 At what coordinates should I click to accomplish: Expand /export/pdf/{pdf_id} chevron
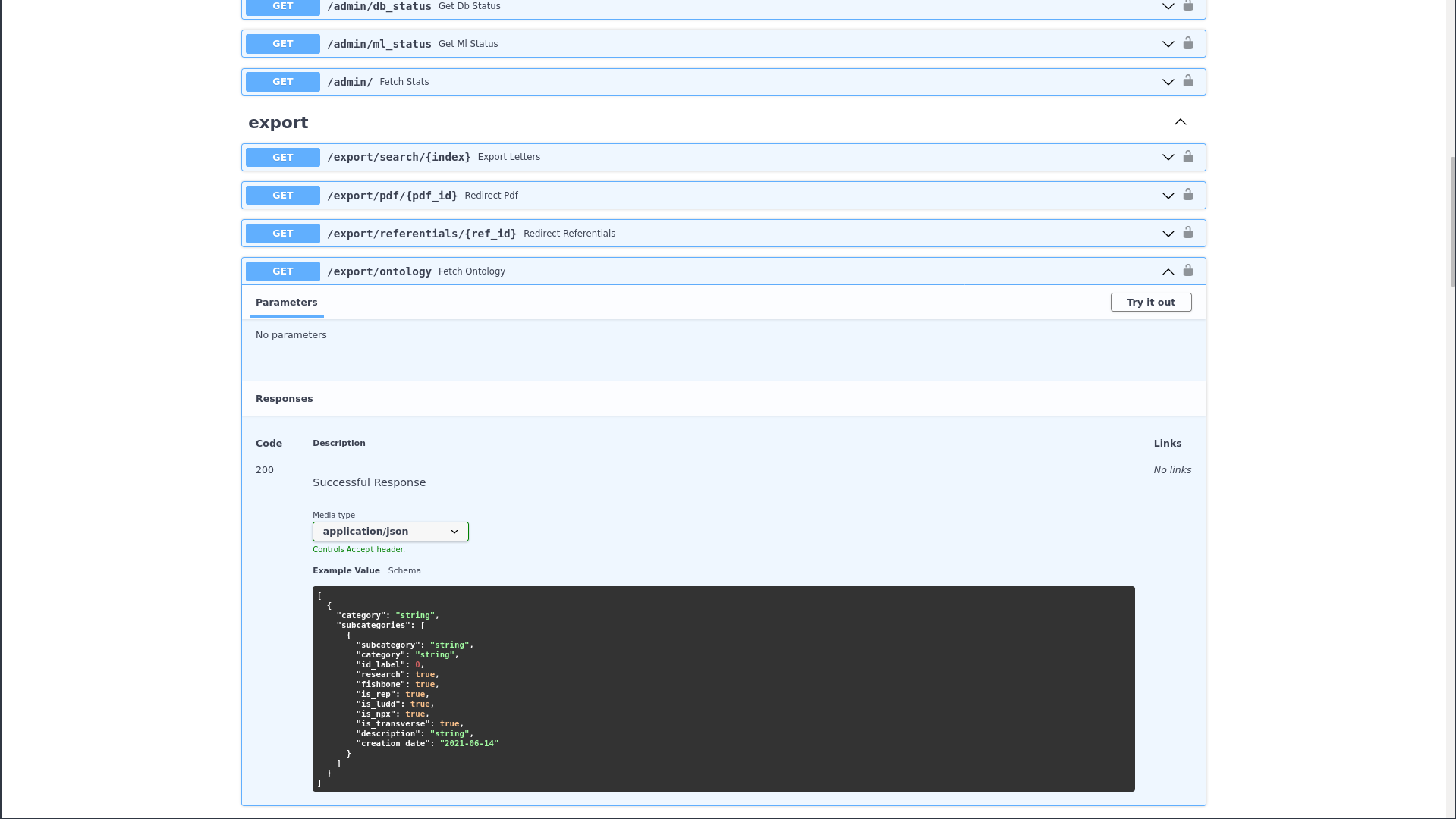pos(1168,196)
